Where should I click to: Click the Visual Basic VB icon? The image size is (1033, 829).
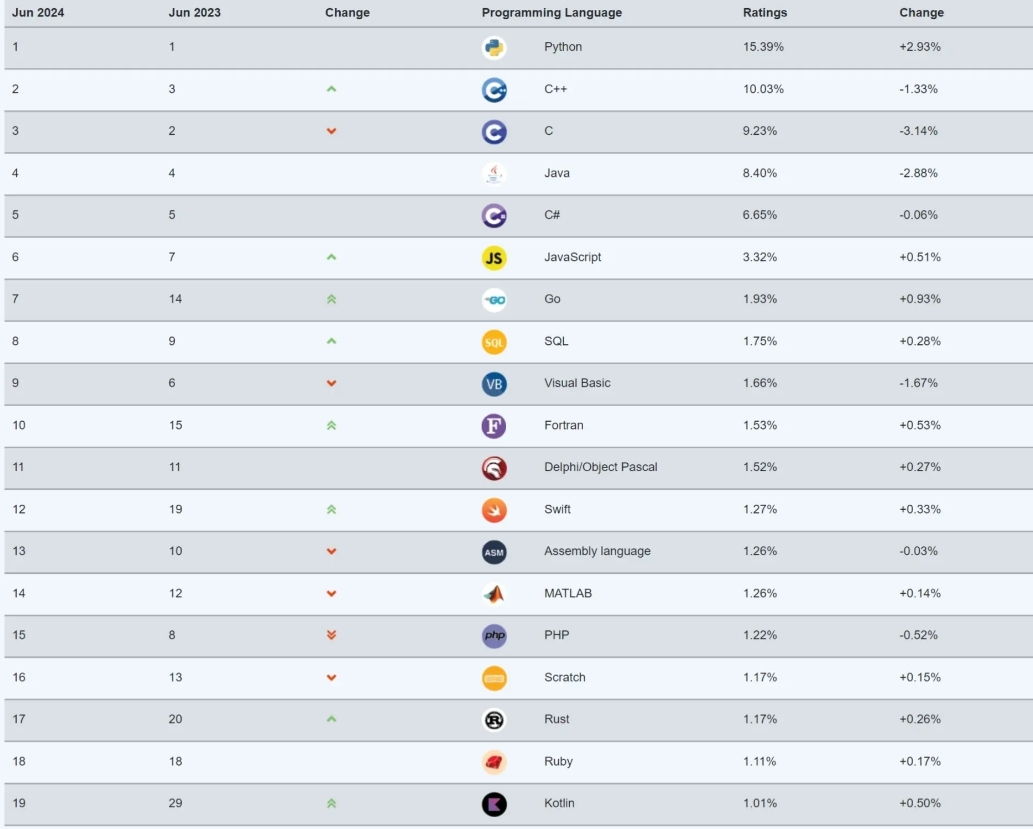(493, 384)
